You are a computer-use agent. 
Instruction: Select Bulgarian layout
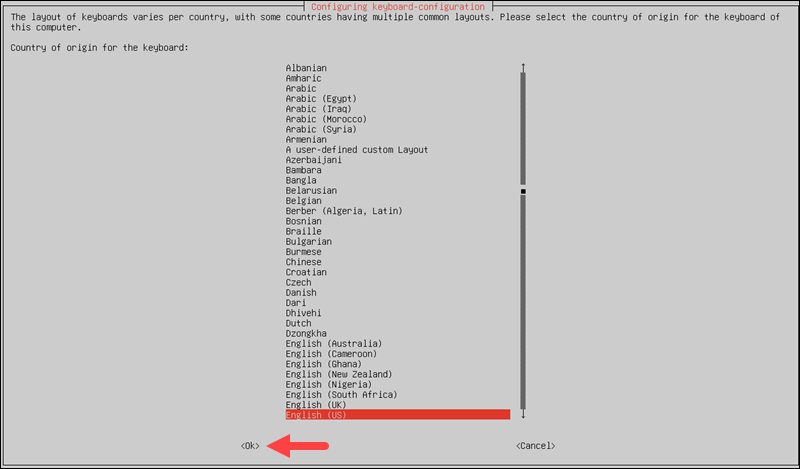pyautogui.click(x=309, y=241)
